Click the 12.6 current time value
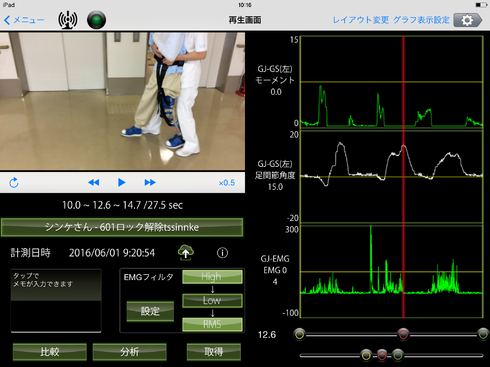Screen dimensions: 490x367 coord(267,334)
